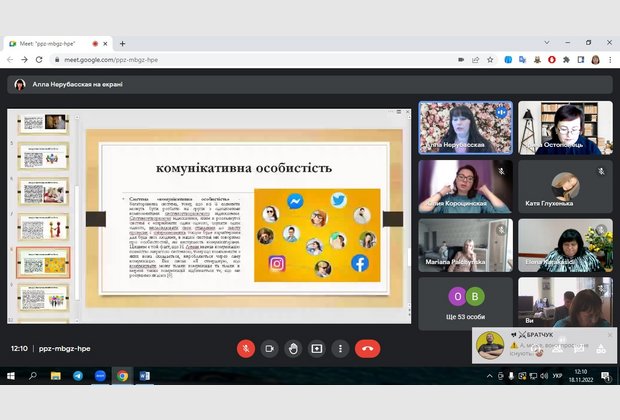The width and height of the screenshot is (620, 420).
Task: Open the Chrome three-dot menu
Action: (610, 60)
